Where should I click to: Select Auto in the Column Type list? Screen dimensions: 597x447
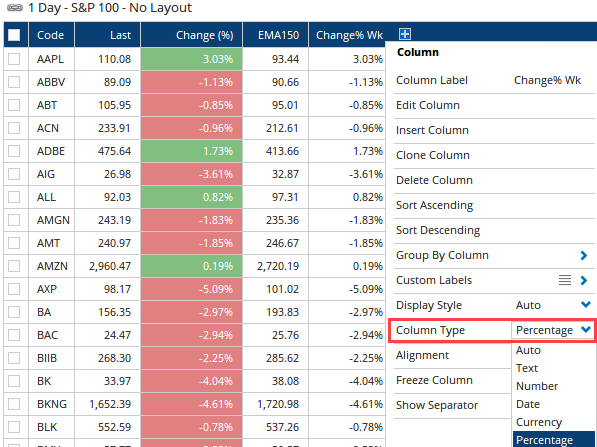coord(528,350)
